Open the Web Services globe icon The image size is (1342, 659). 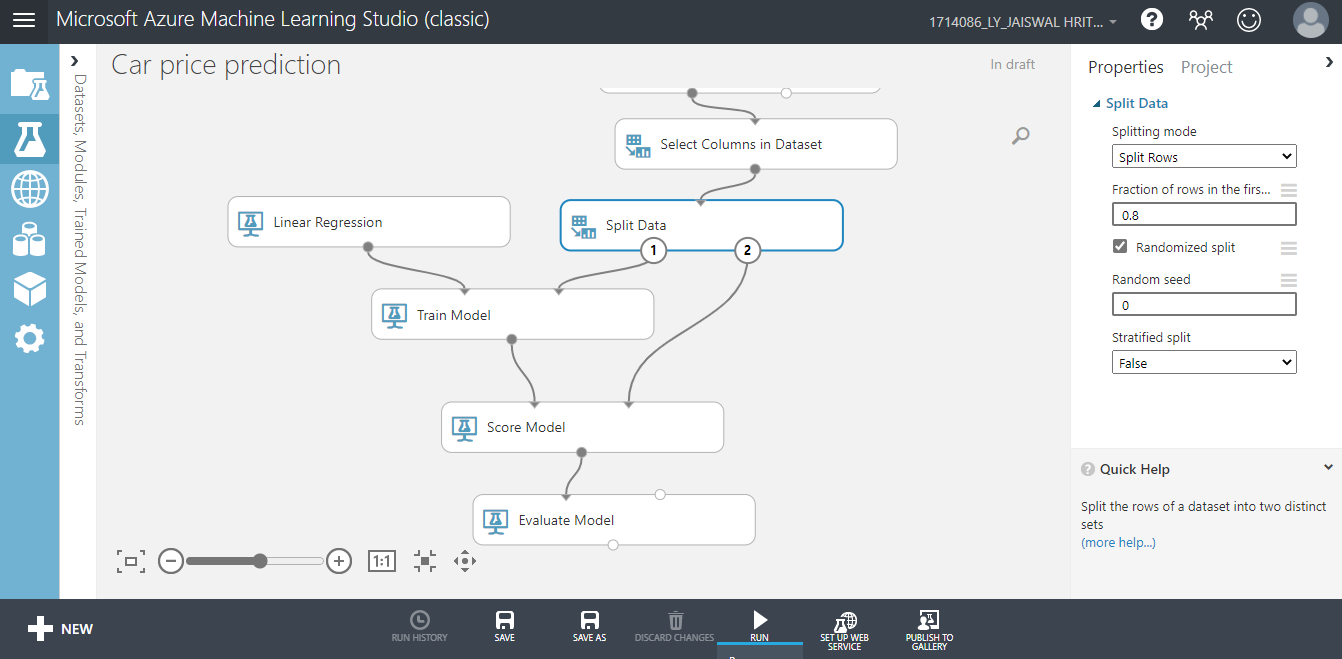29,188
